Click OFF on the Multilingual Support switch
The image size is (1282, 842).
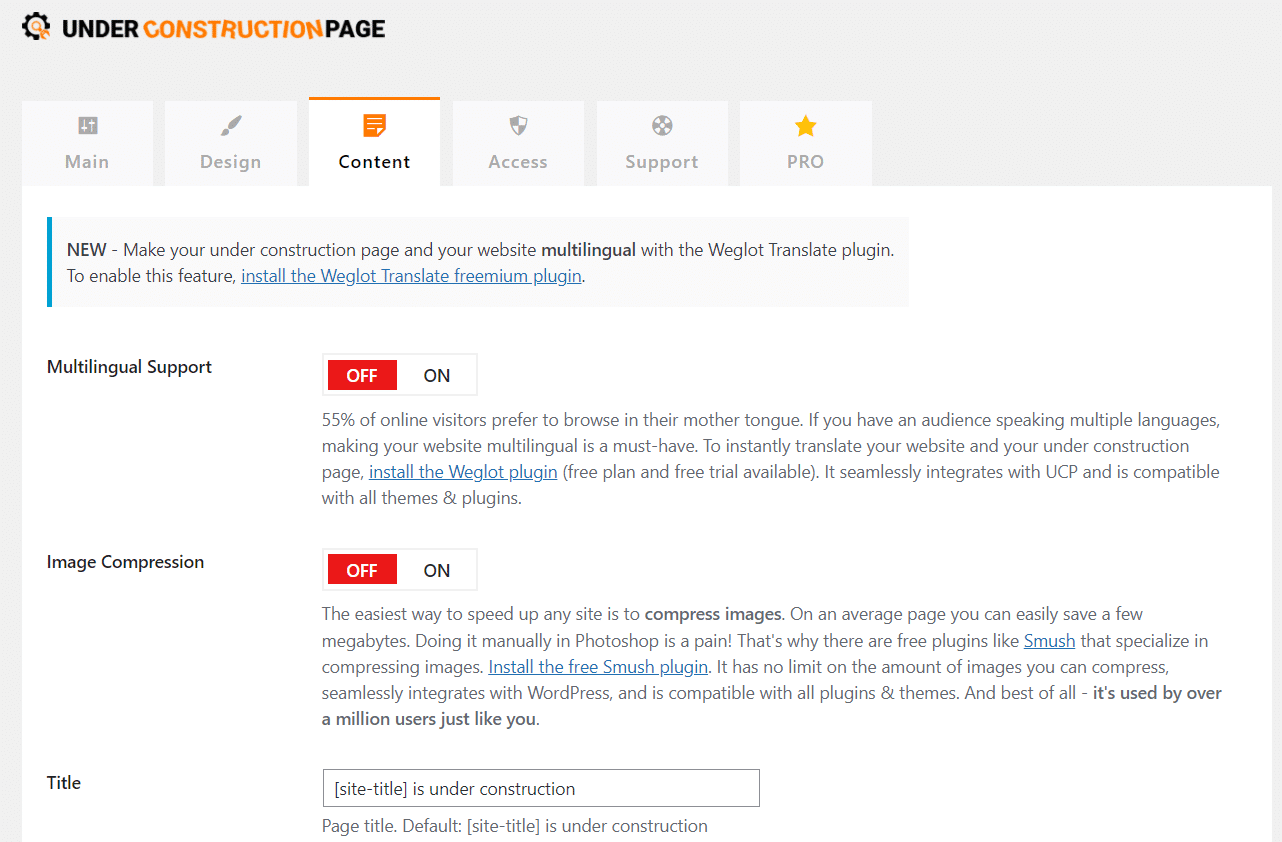click(x=362, y=374)
